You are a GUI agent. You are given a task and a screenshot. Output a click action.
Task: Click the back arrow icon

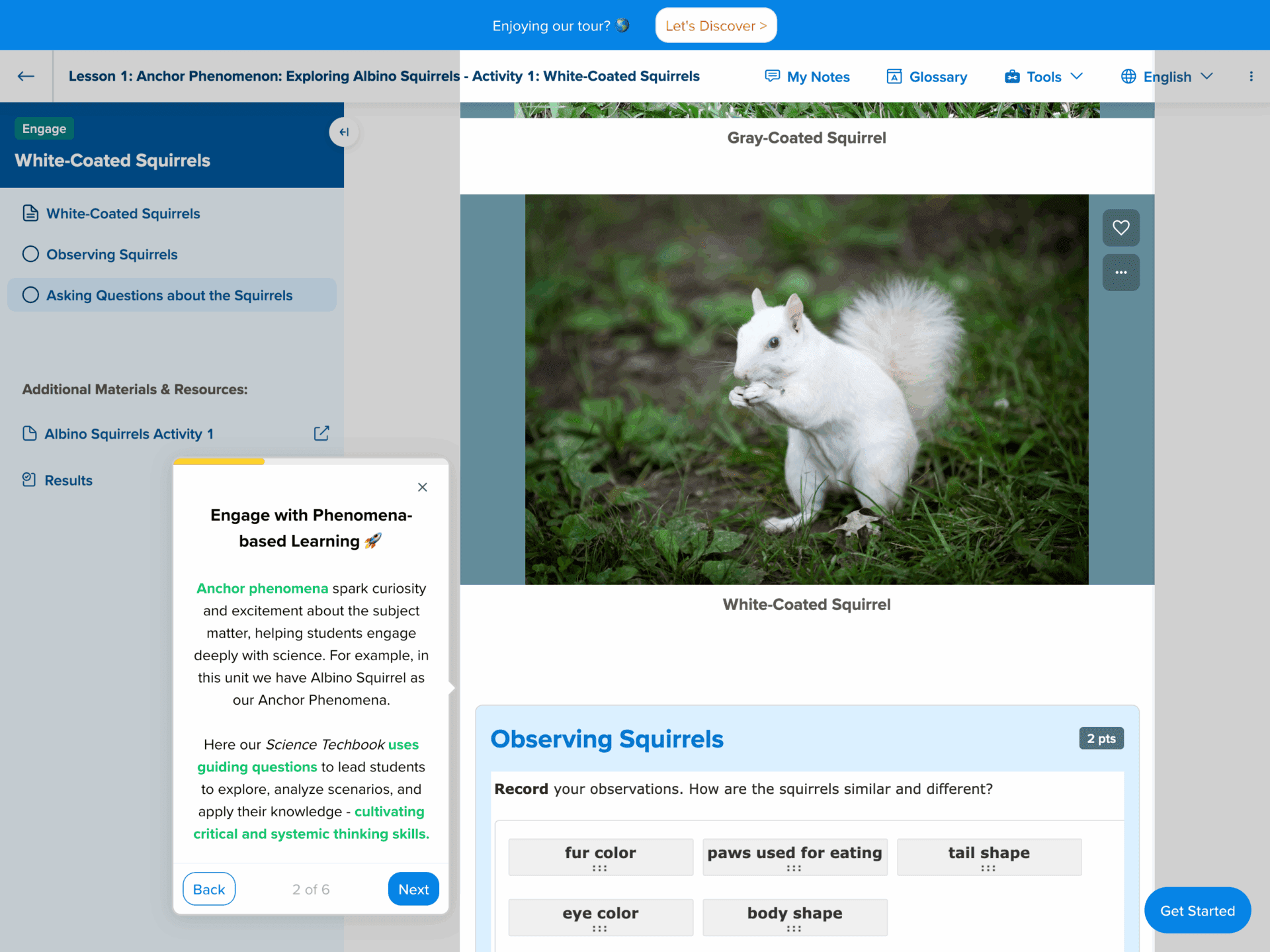[26, 76]
